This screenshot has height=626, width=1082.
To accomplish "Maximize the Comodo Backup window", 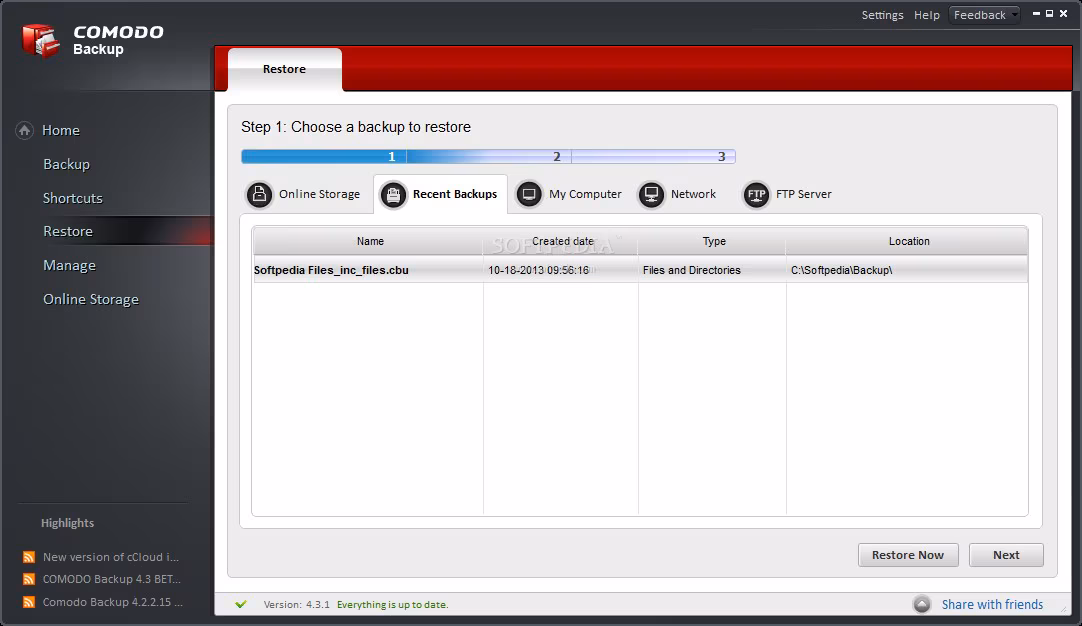I will pos(1050,13).
